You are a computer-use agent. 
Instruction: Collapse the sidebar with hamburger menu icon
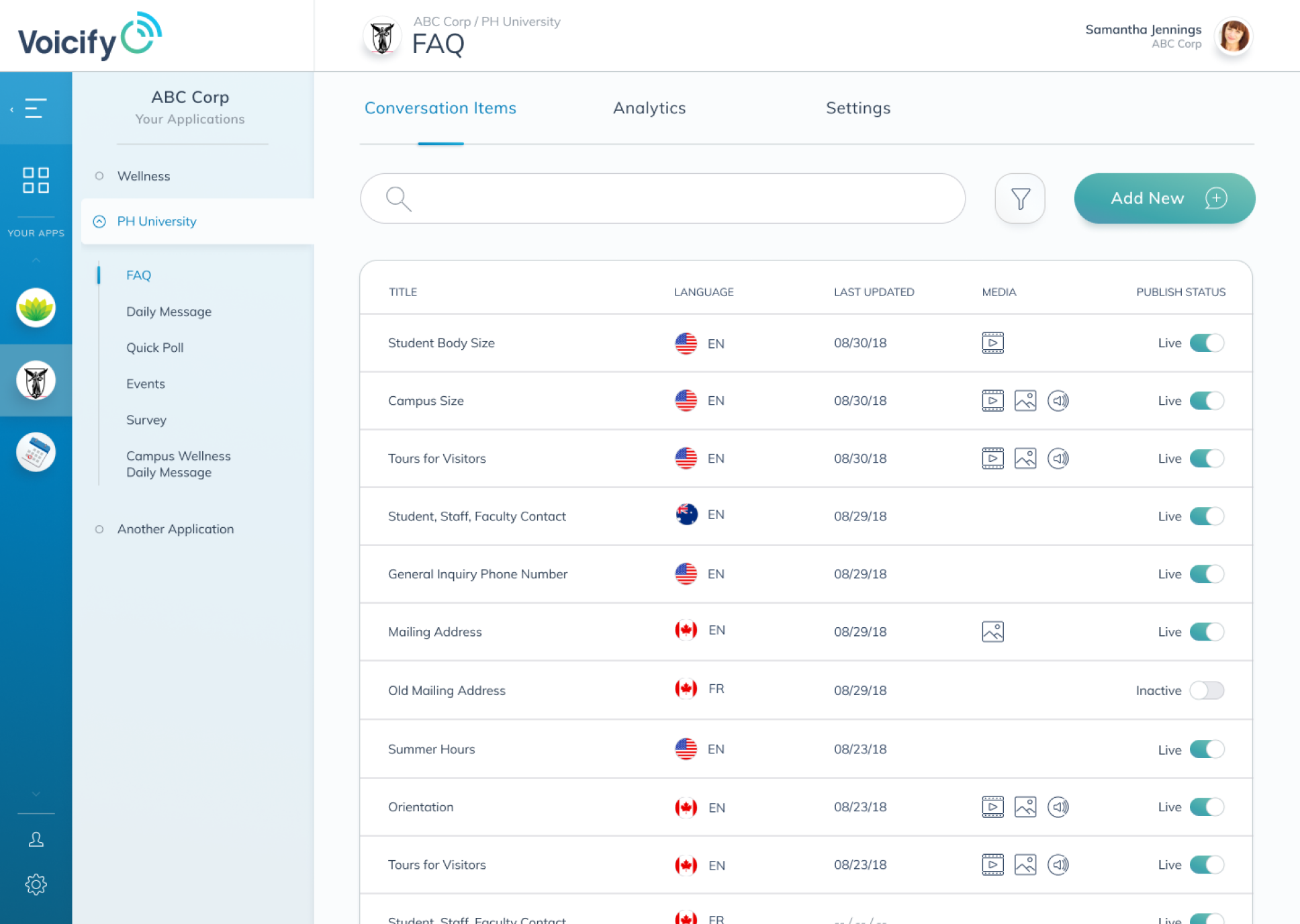(x=35, y=108)
